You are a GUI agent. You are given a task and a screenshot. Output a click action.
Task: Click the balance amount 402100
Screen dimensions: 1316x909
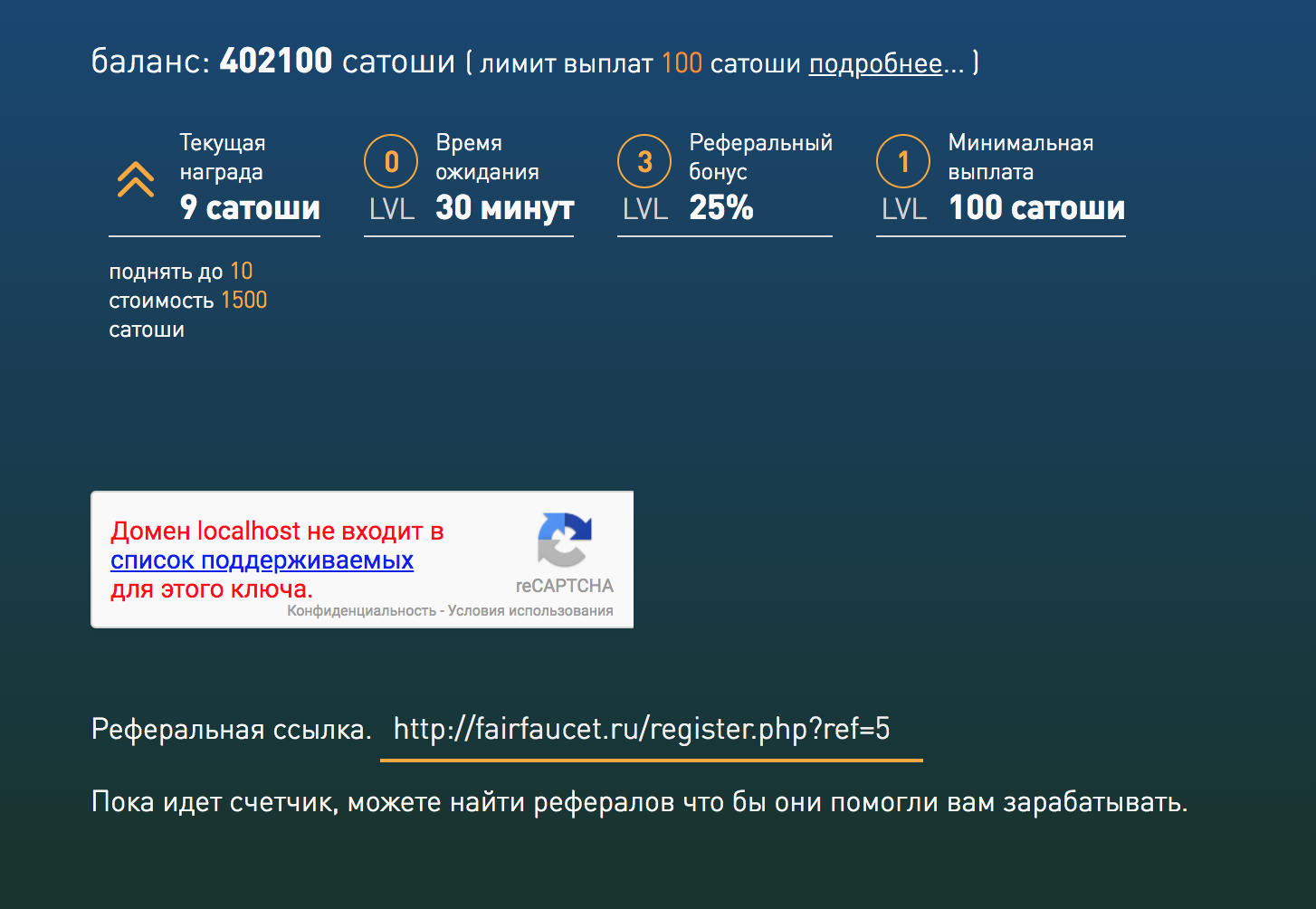pyautogui.click(x=276, y=61)
